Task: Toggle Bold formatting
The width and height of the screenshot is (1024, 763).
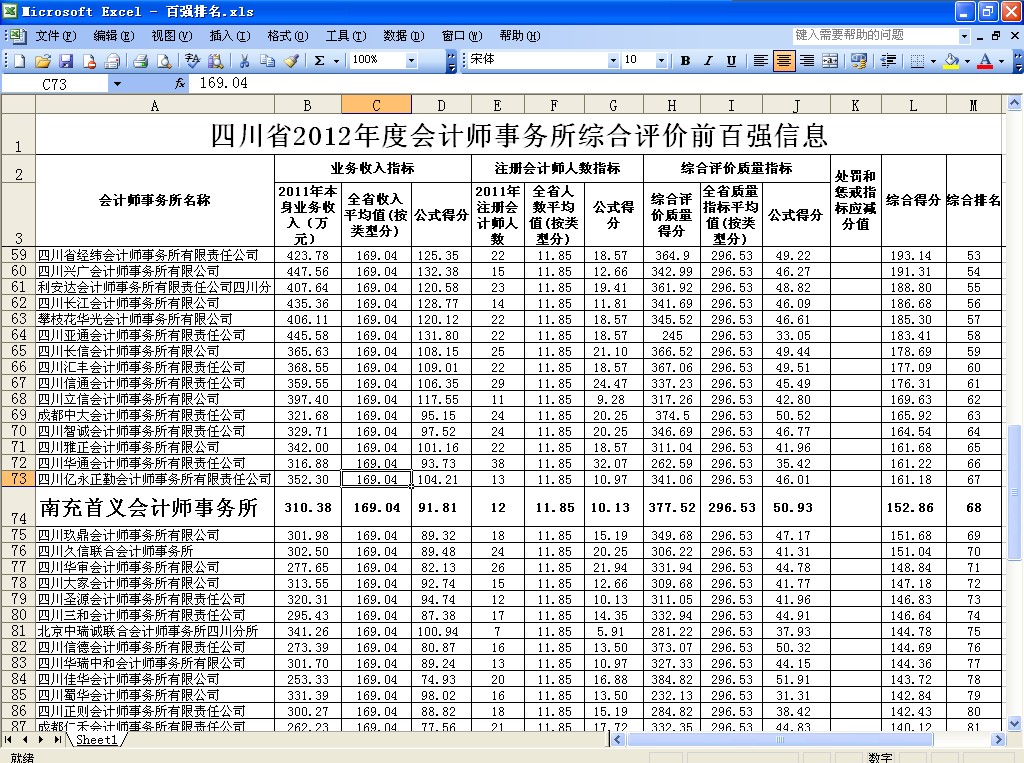Action: coord(685,61)
